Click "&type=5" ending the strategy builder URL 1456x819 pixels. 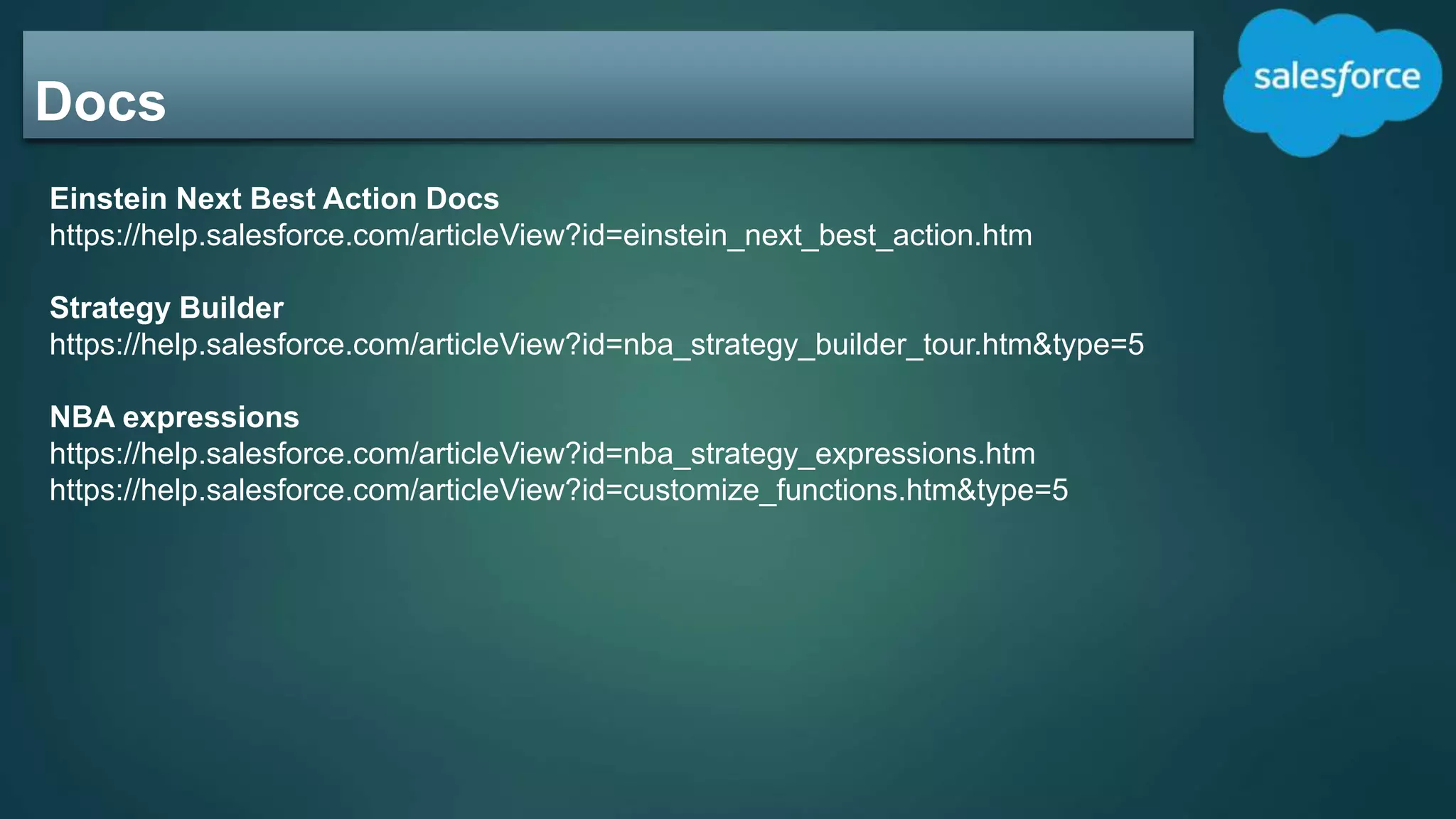pyautogui.click(x=1087, y=345)
